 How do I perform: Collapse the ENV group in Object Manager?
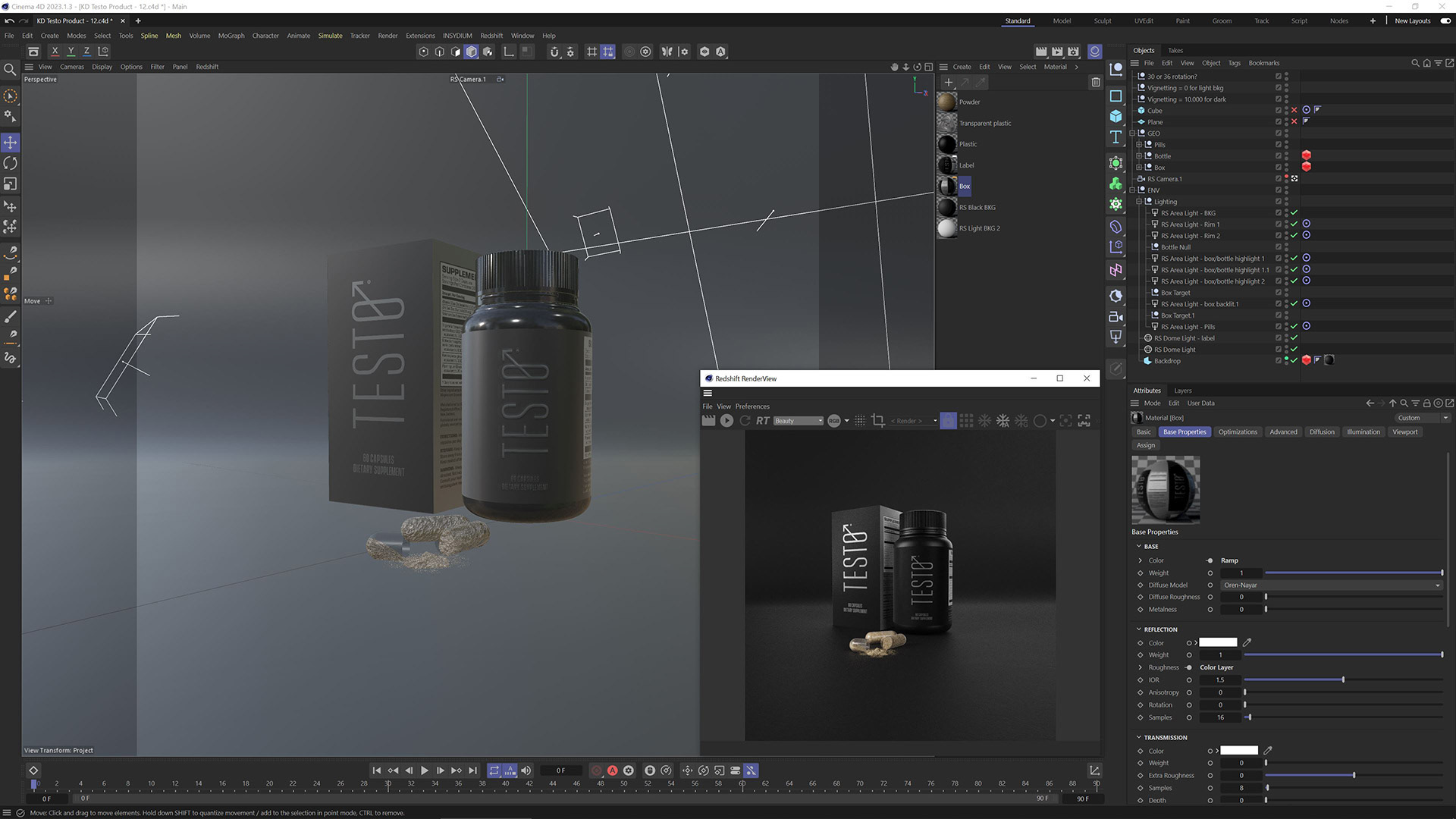[x=1132, y=190]
